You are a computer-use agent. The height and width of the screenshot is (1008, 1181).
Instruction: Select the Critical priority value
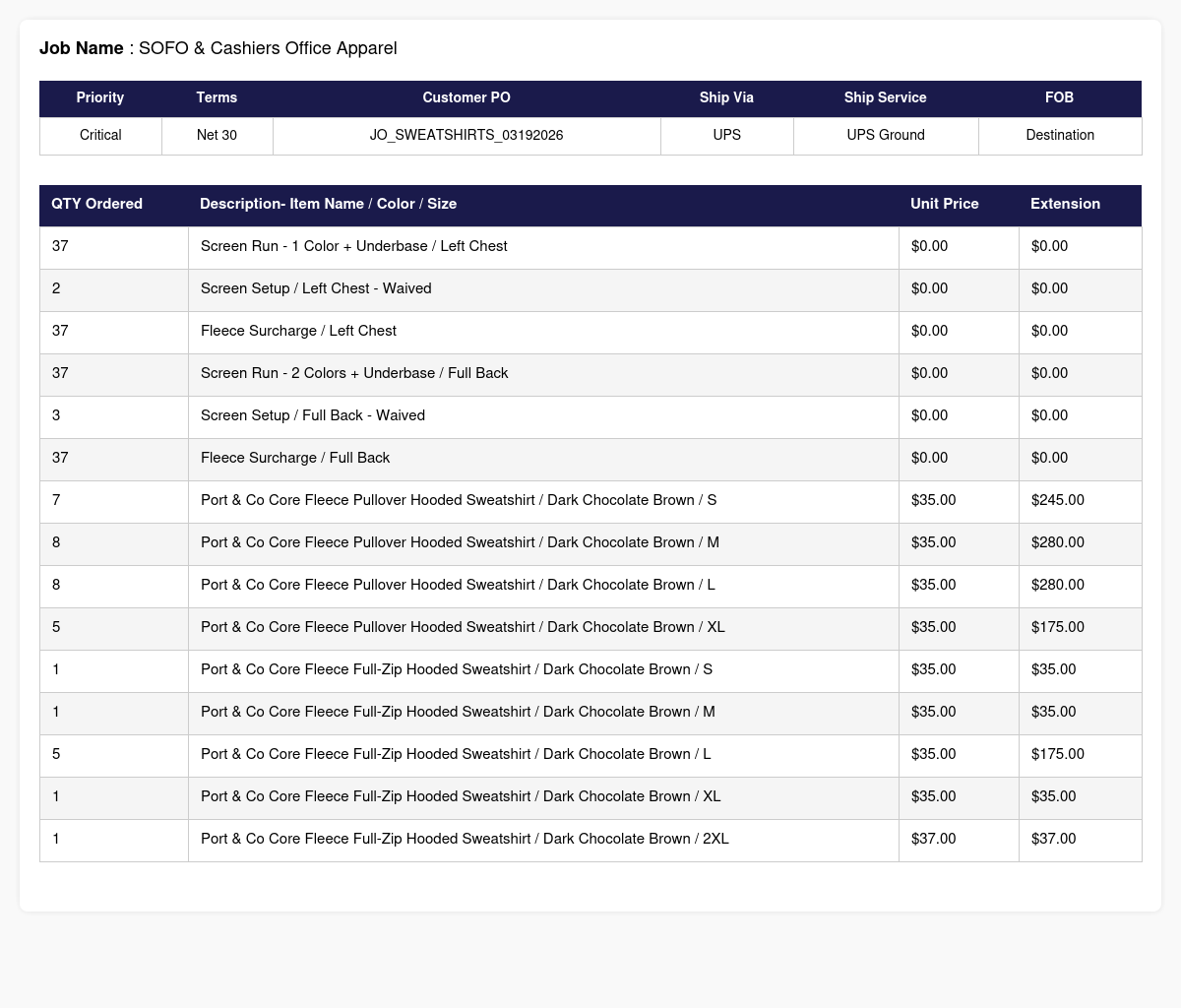[100, 135]
